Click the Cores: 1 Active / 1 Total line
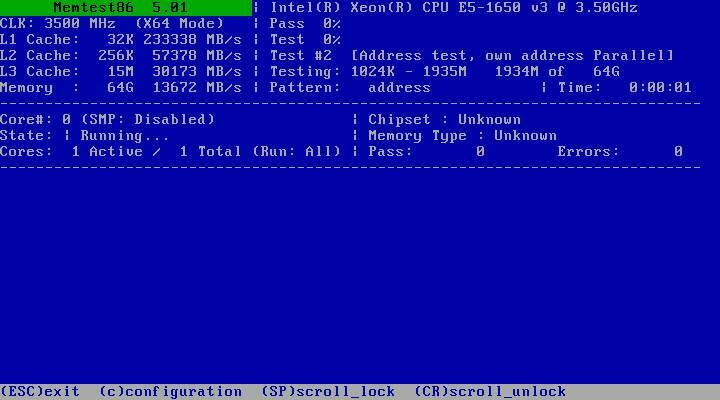This screenshot has width=720, height=400. (x=170, y=152)
